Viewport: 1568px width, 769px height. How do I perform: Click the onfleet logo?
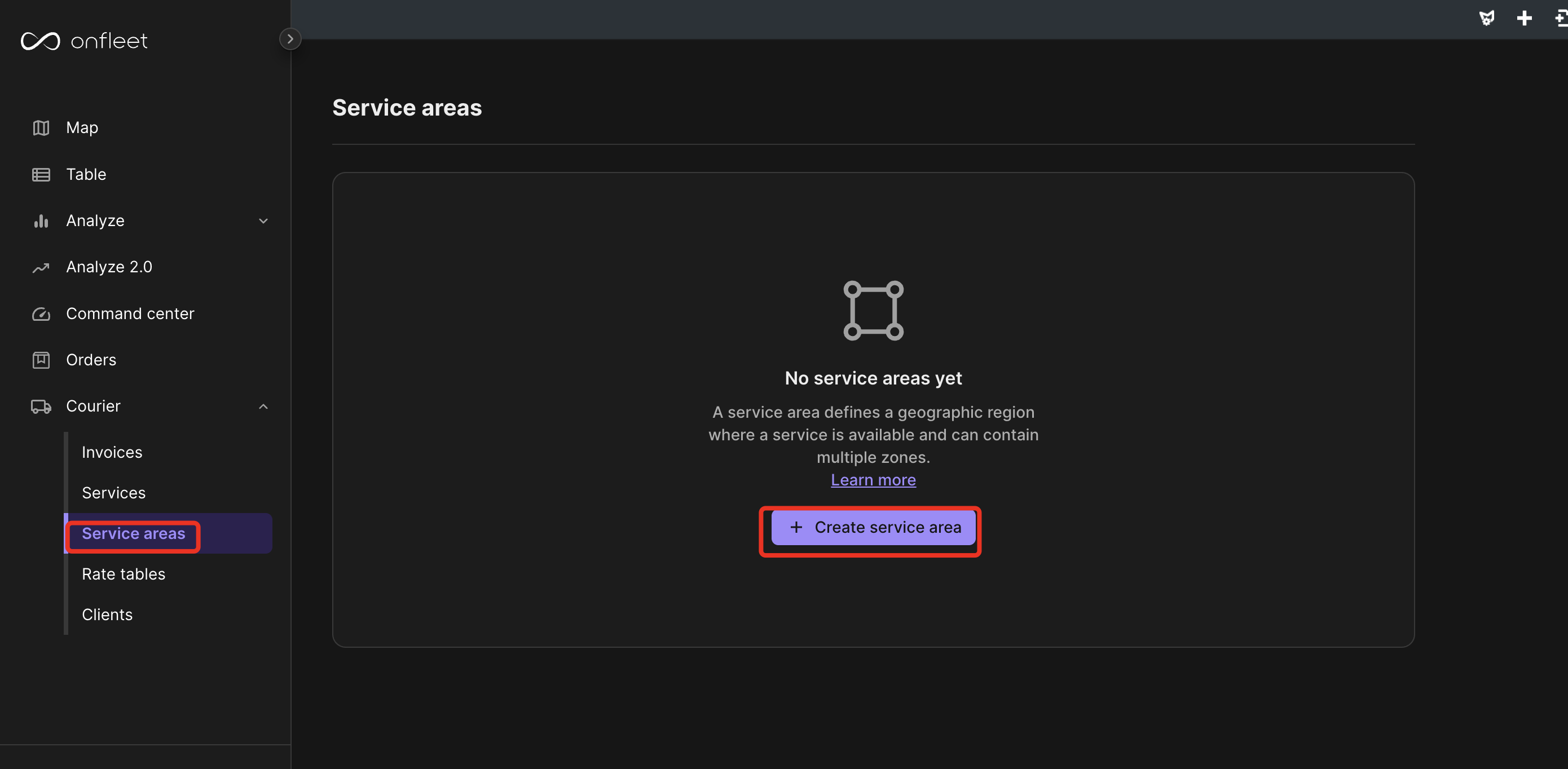[x=84, y=41]
